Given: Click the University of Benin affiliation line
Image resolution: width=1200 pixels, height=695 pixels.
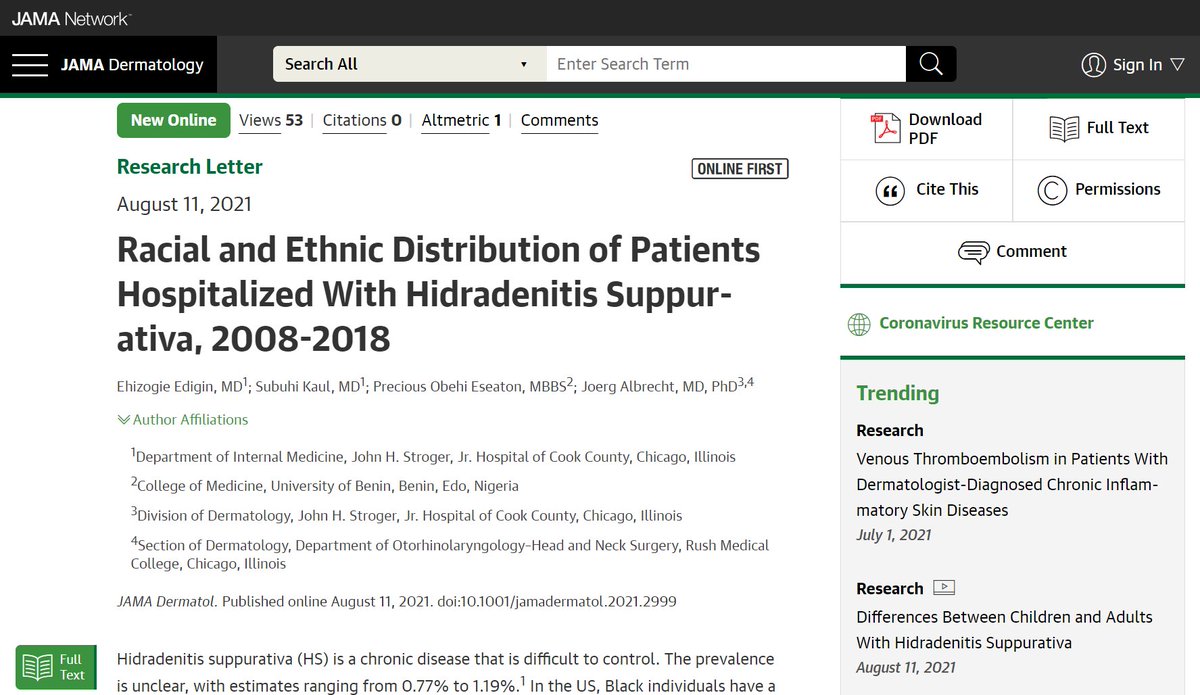Looking at the screenshot, I should [325, 486].
